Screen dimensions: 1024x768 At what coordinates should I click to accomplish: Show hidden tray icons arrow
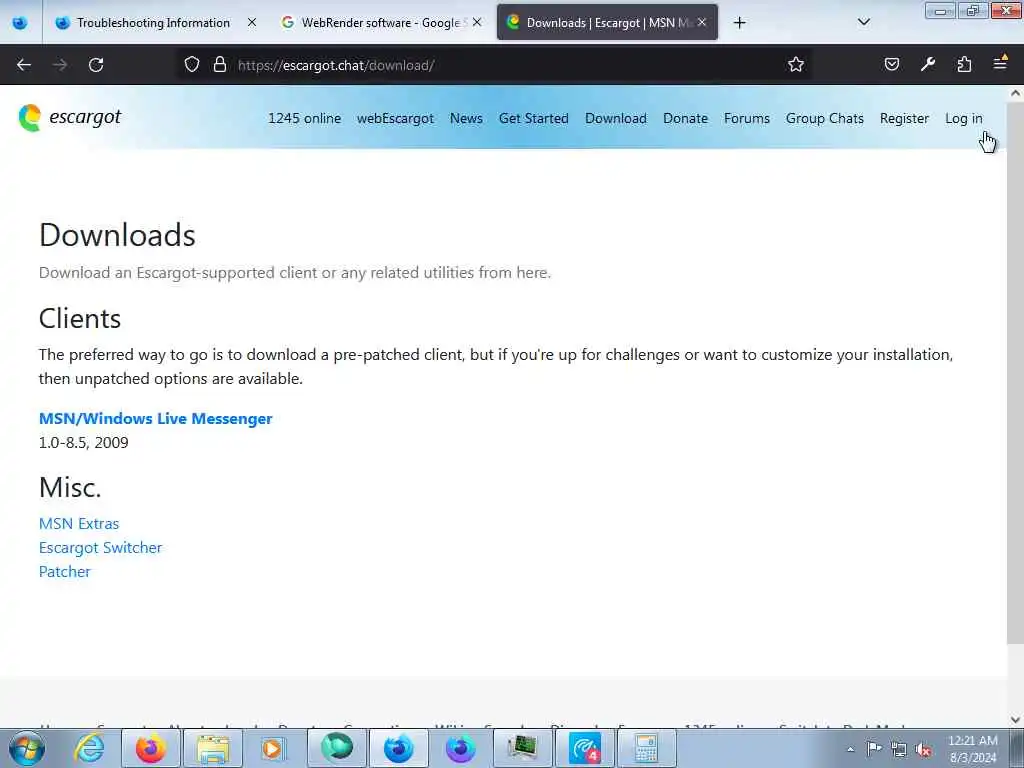point(850,749)
